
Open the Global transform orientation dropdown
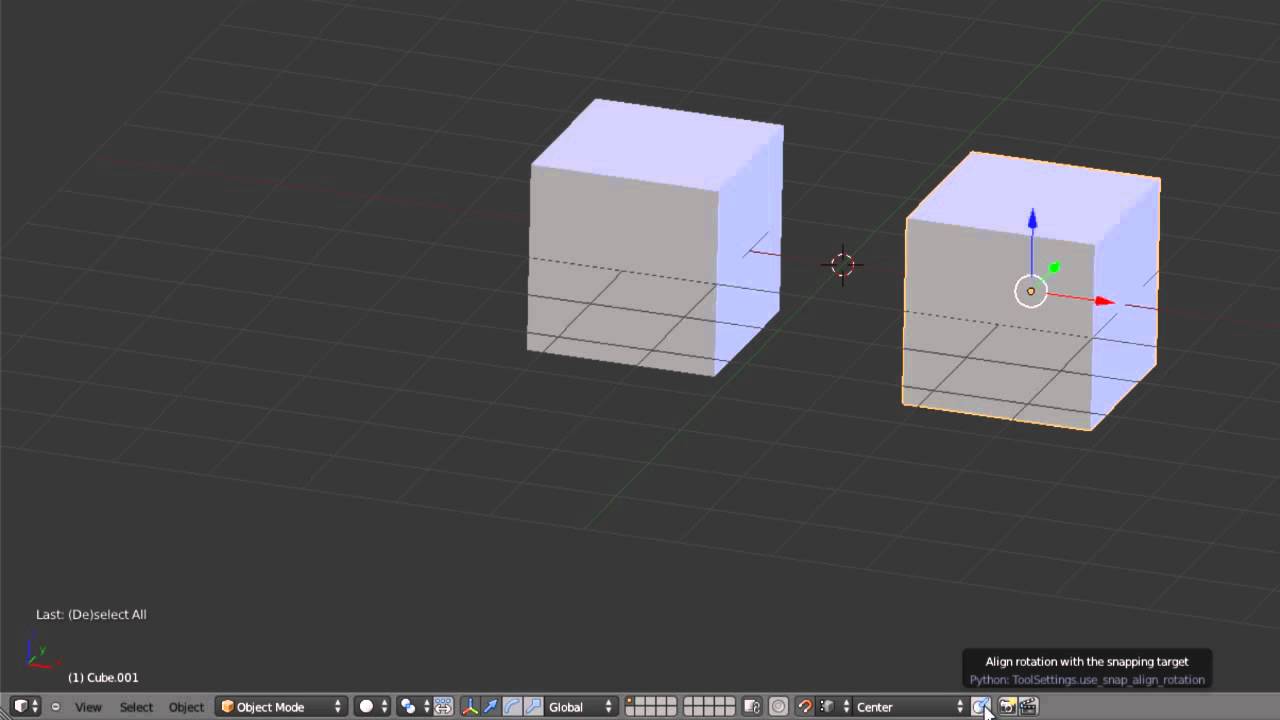(x=581, y=707)
